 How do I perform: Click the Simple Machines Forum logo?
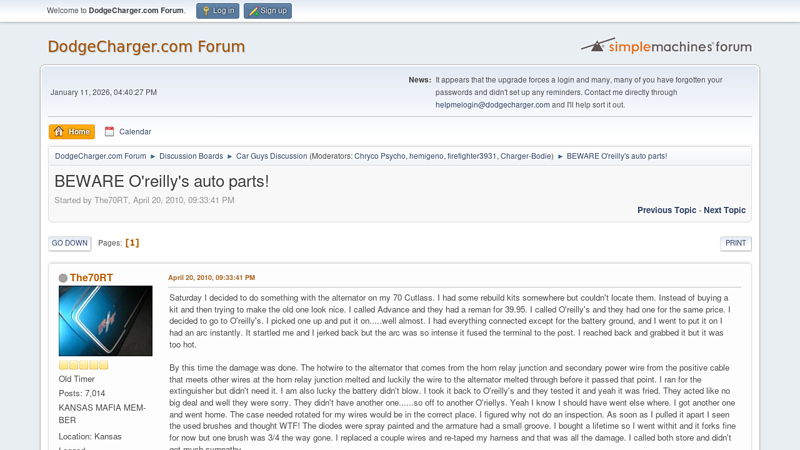666,46
